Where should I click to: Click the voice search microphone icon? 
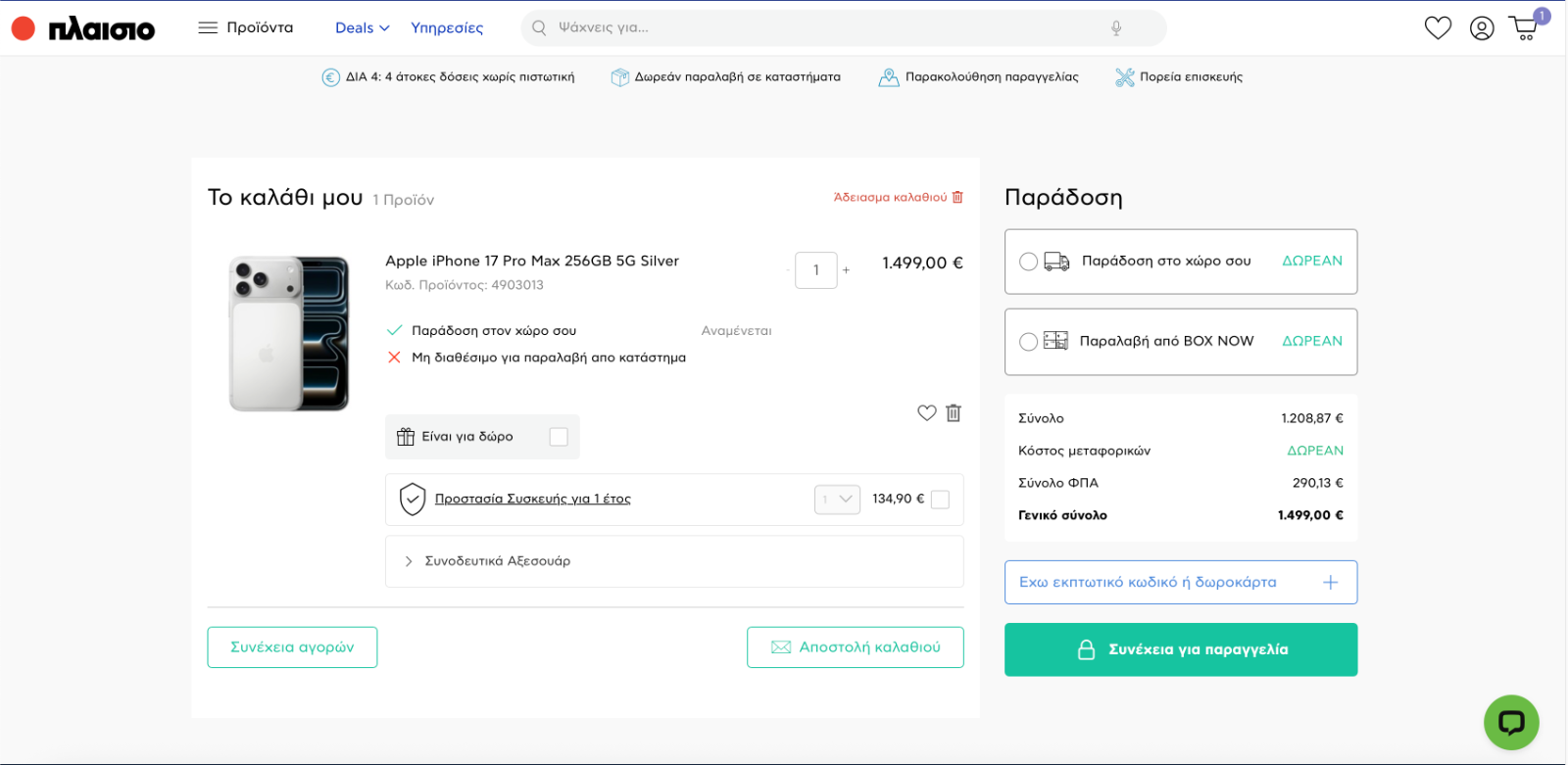(x=1115, y=28)
